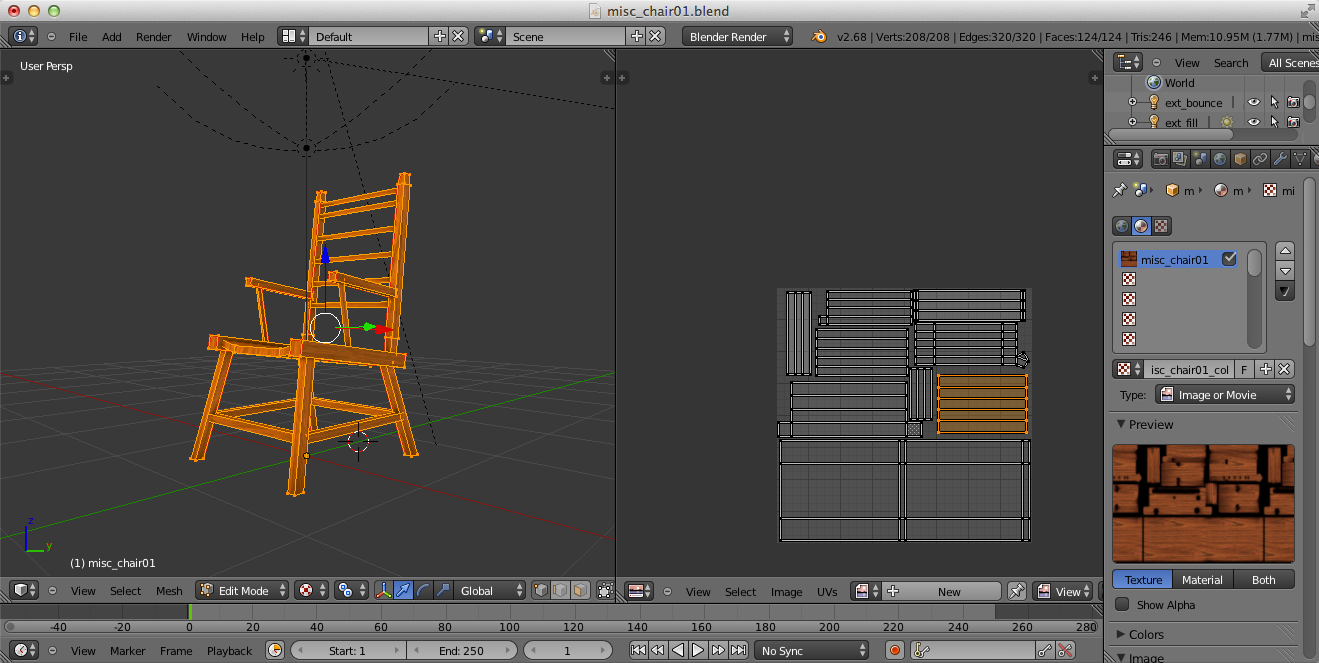This screenshot has height=663, width=1319.
Task: Click the green current frame marker
Action: [189, 611]
